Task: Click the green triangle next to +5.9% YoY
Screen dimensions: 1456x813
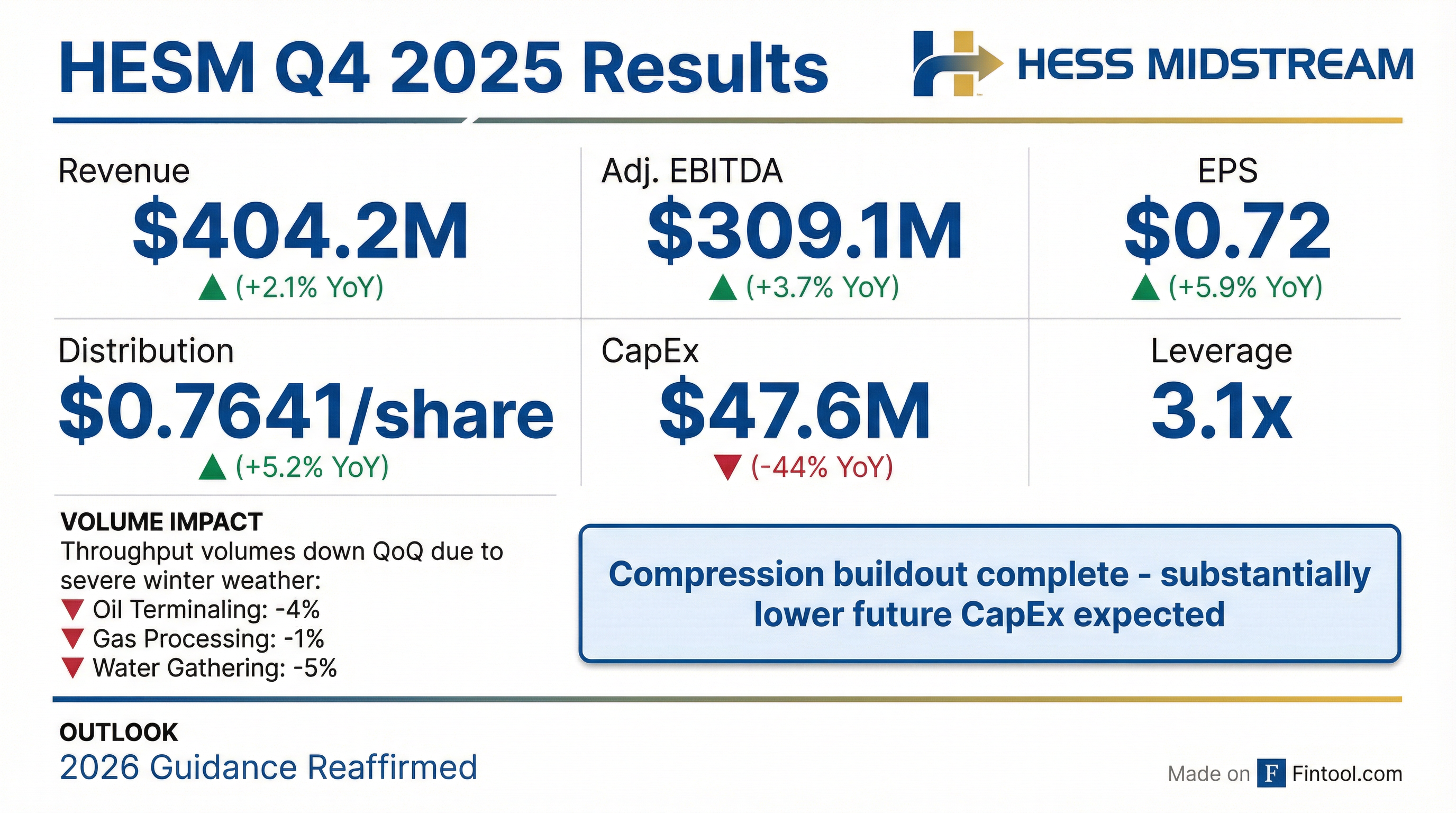Action: [x=1145, y=287]
